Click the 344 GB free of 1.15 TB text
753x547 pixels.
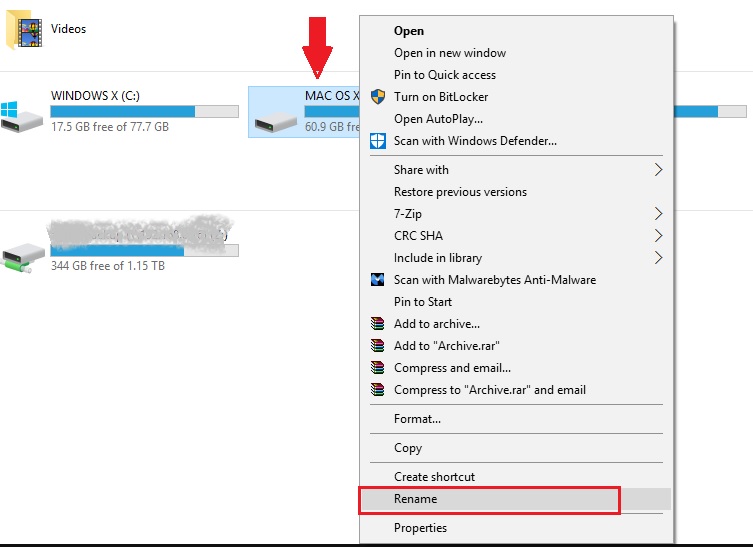click(107, 266)
